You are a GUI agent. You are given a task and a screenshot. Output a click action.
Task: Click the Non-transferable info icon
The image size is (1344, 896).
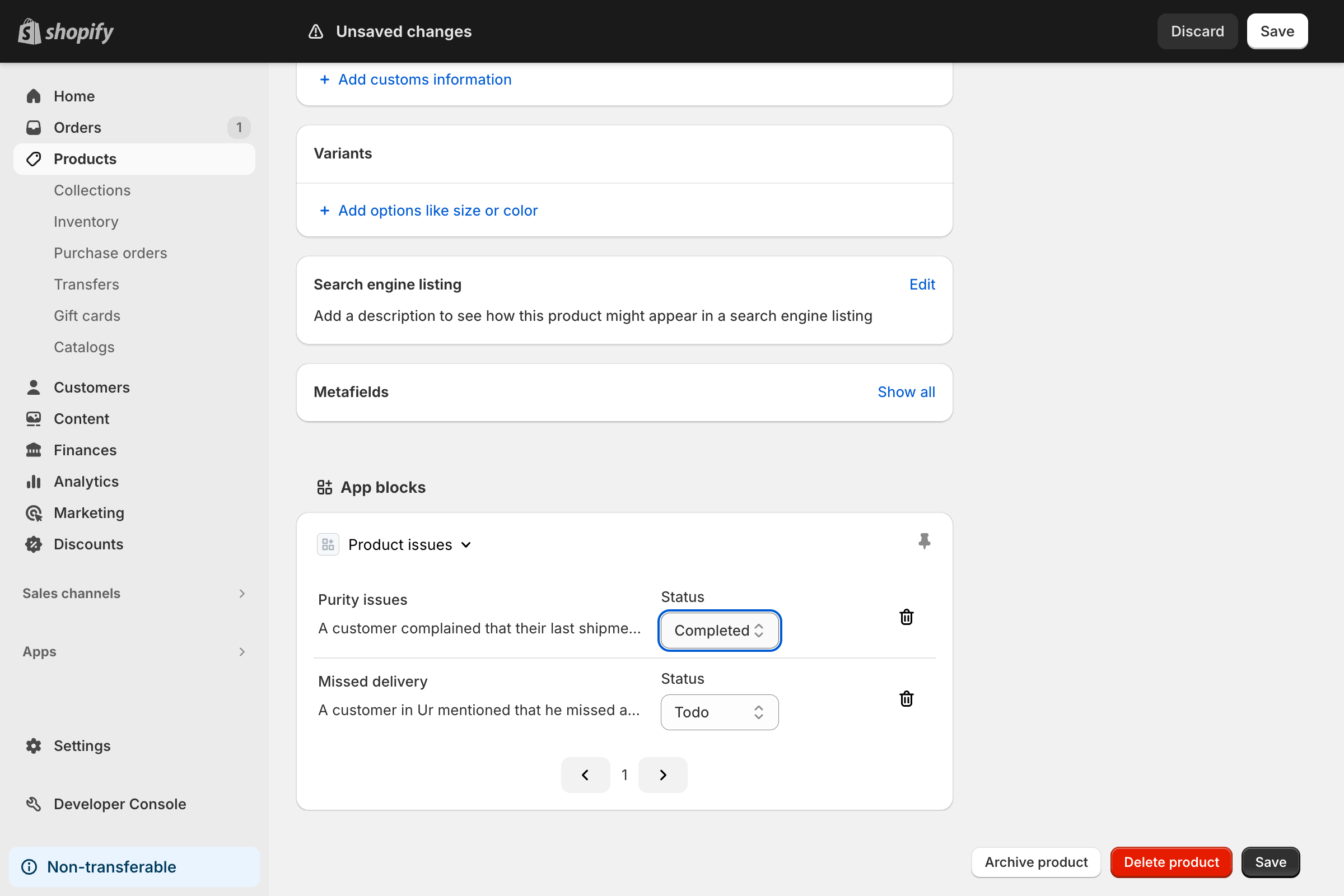point(29,867)
